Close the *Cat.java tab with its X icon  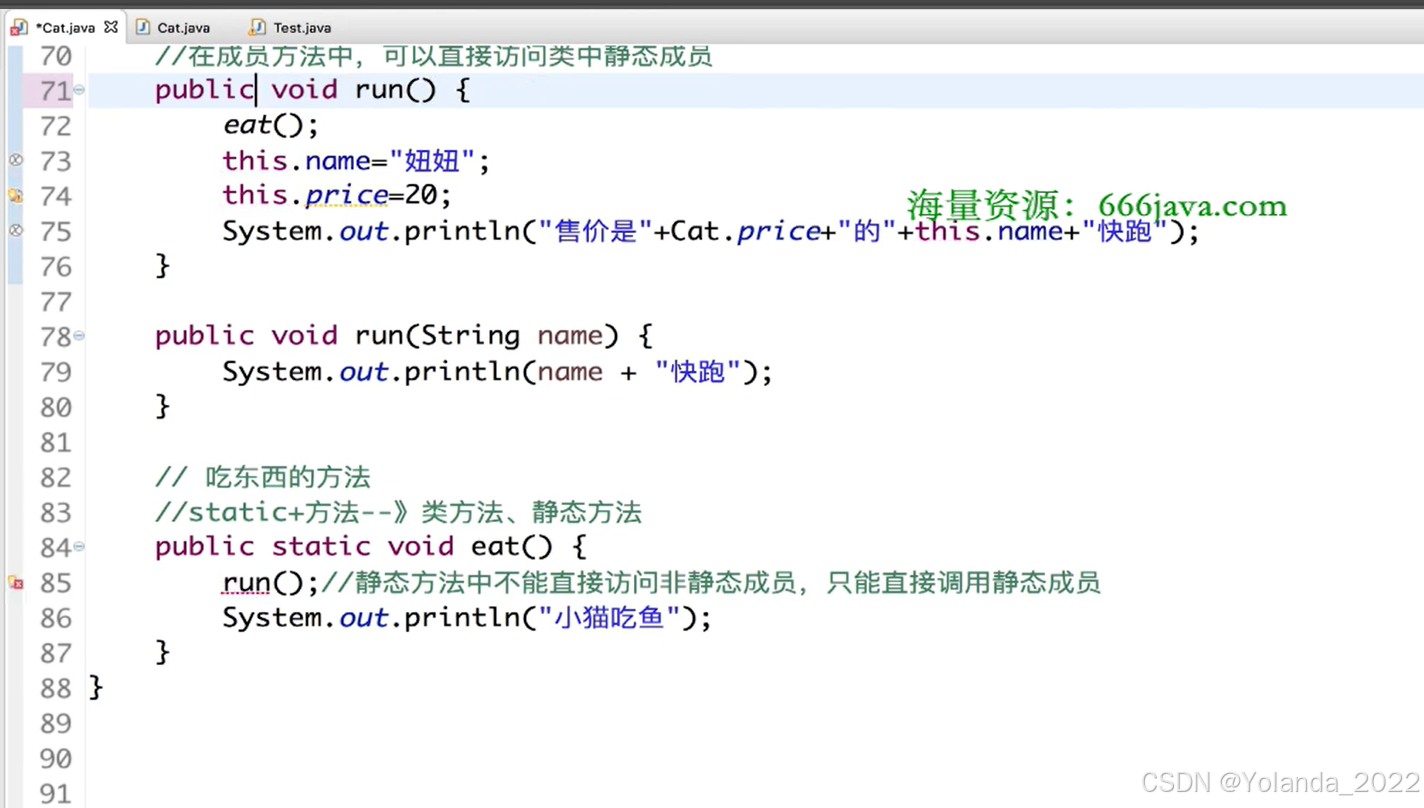pos(111,27)
